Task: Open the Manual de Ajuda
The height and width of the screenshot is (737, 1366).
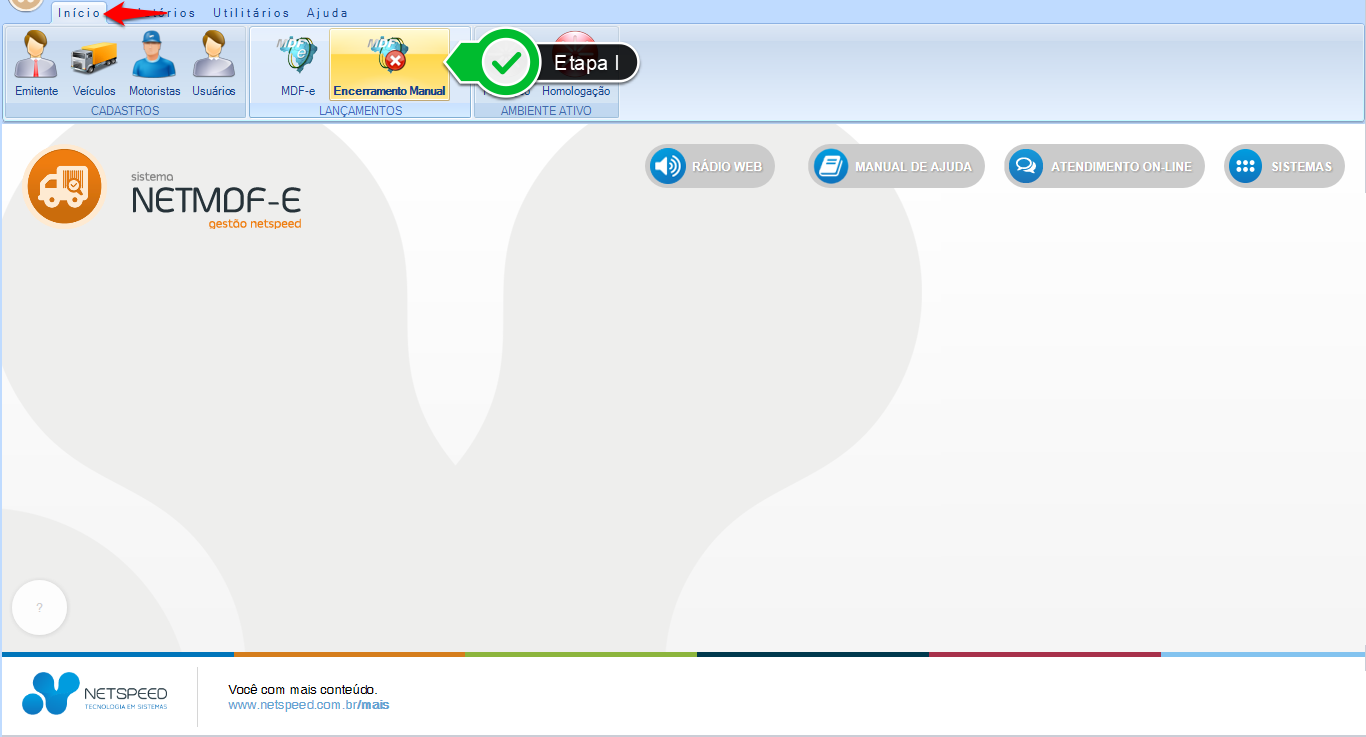Action: point(896,166)
